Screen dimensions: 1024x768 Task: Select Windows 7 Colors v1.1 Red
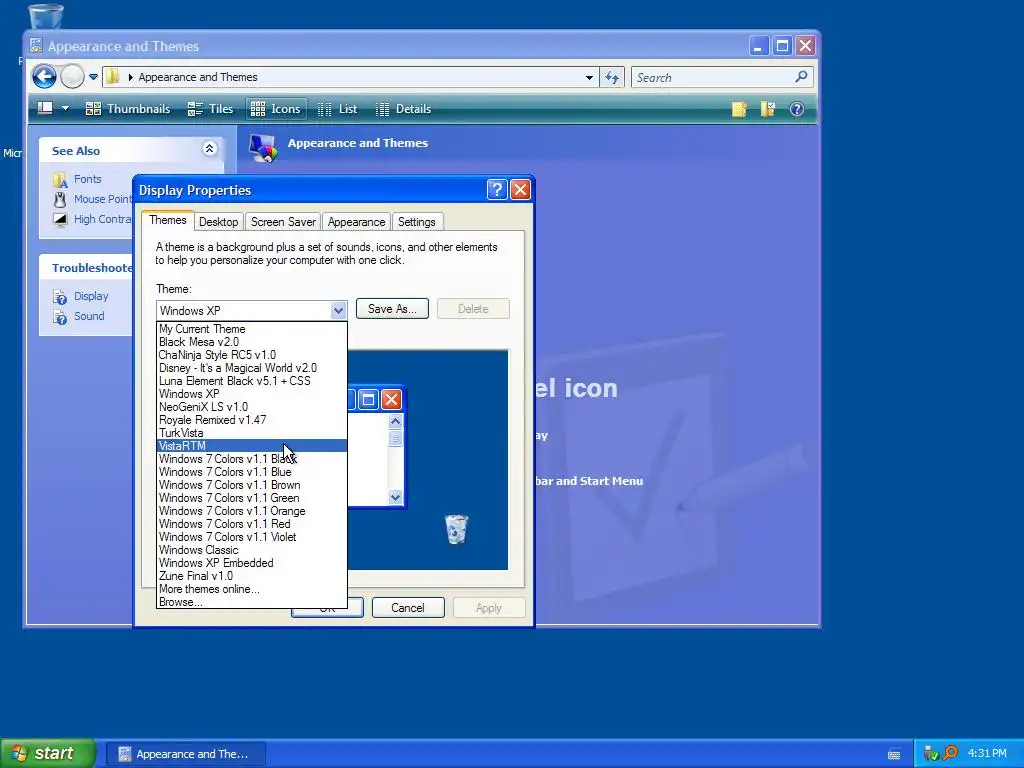coord(252,524)
